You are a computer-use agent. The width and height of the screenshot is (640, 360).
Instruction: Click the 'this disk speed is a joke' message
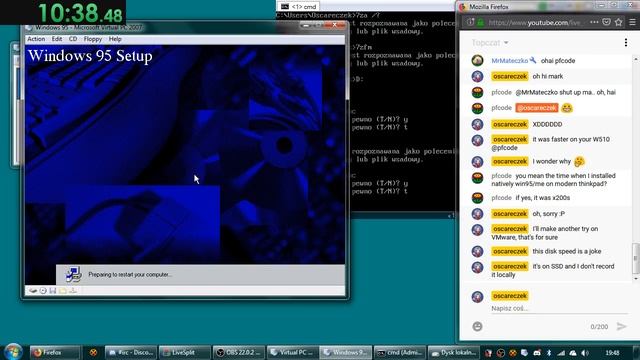(567, 251)
